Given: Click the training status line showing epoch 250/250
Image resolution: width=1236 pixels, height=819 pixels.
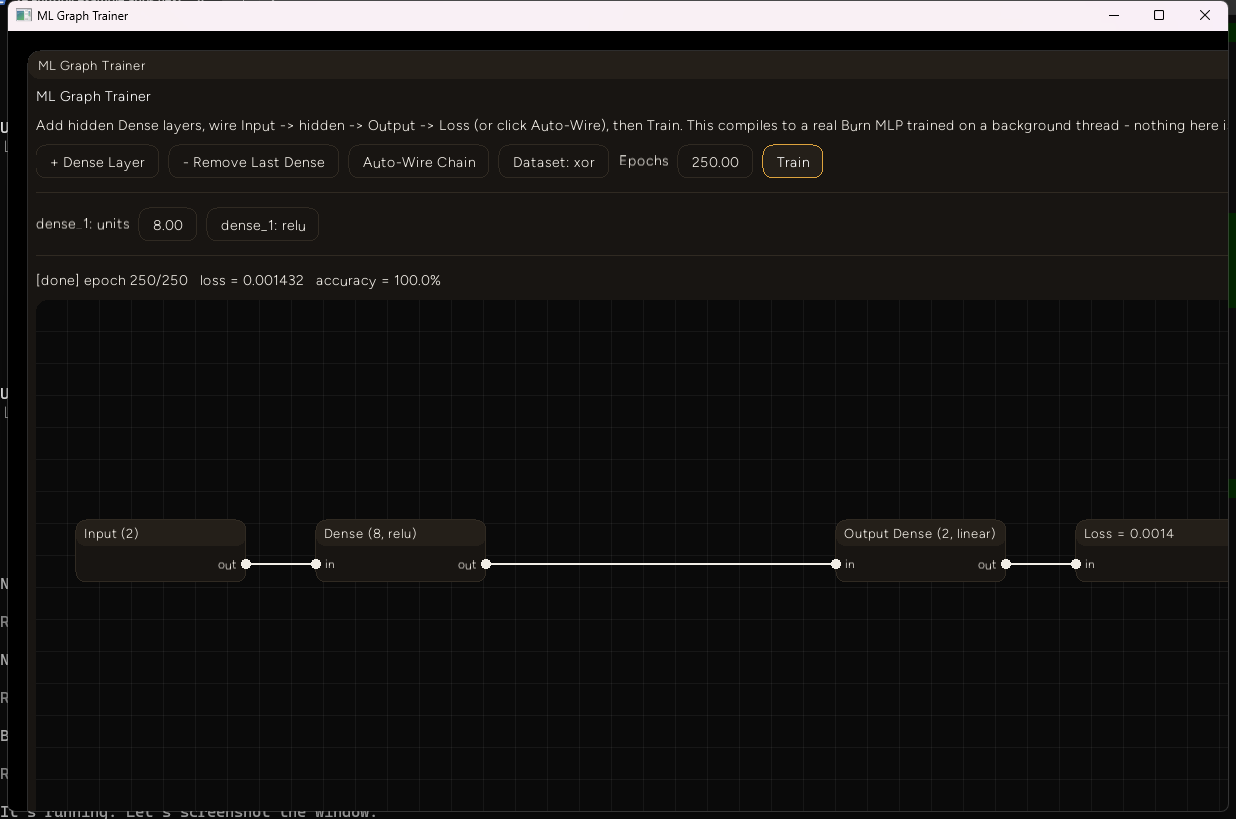Looking at the screenshot, I should coord(238,280).
